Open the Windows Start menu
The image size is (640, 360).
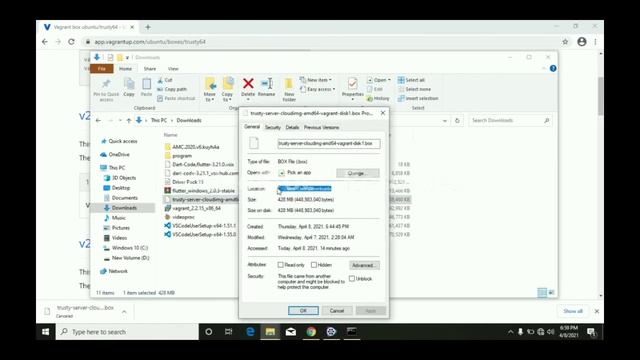click(45, 332)
